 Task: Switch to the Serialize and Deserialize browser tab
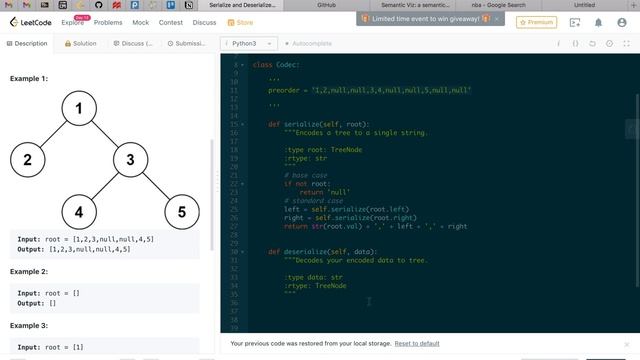[242, 5]
